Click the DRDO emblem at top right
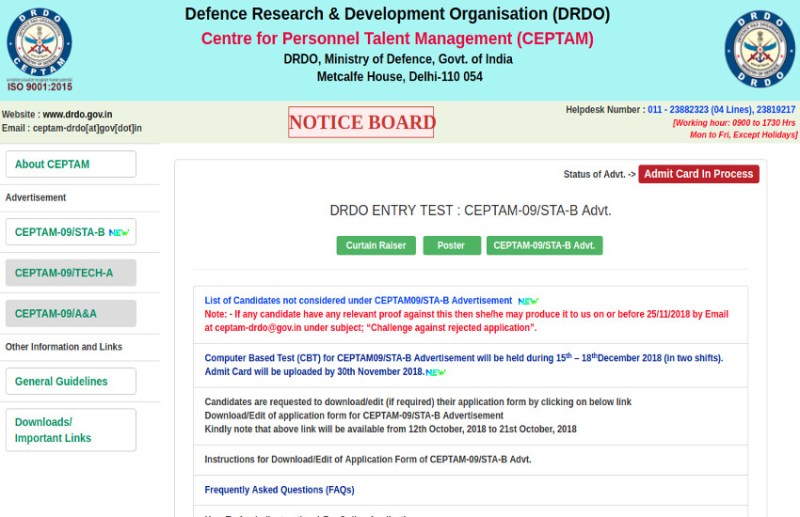The height and width of the screenshot is (517, 800). (760, 48)
